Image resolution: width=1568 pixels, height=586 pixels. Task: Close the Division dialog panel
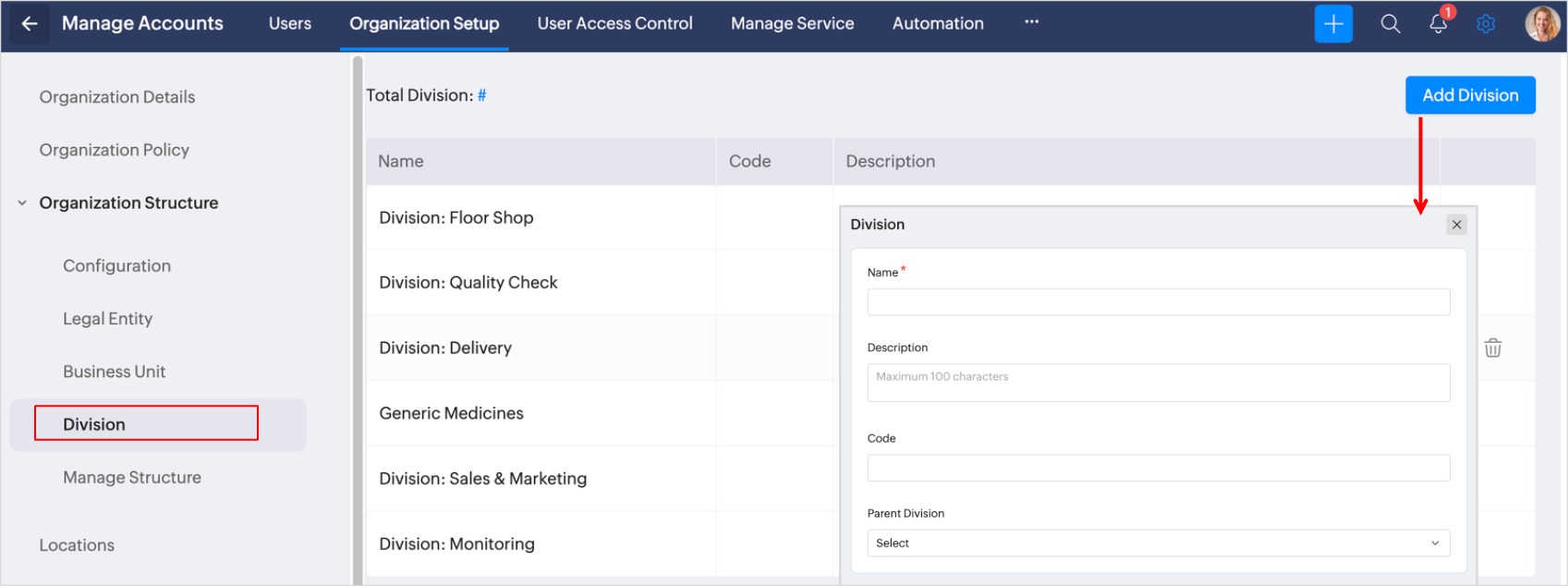point(1456,225)
